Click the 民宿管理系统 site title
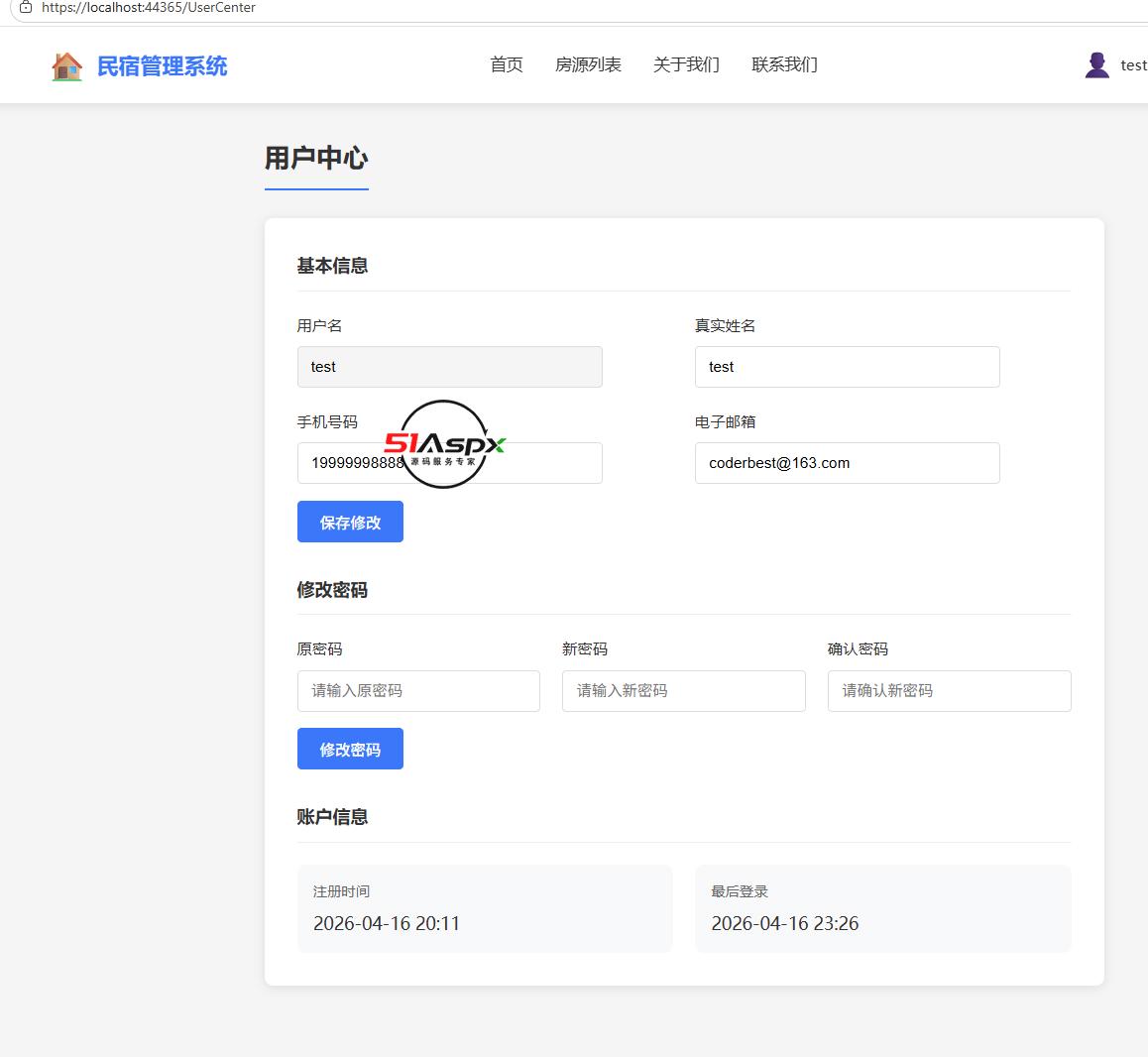Screen dimensions: 1148x1057 163,66
